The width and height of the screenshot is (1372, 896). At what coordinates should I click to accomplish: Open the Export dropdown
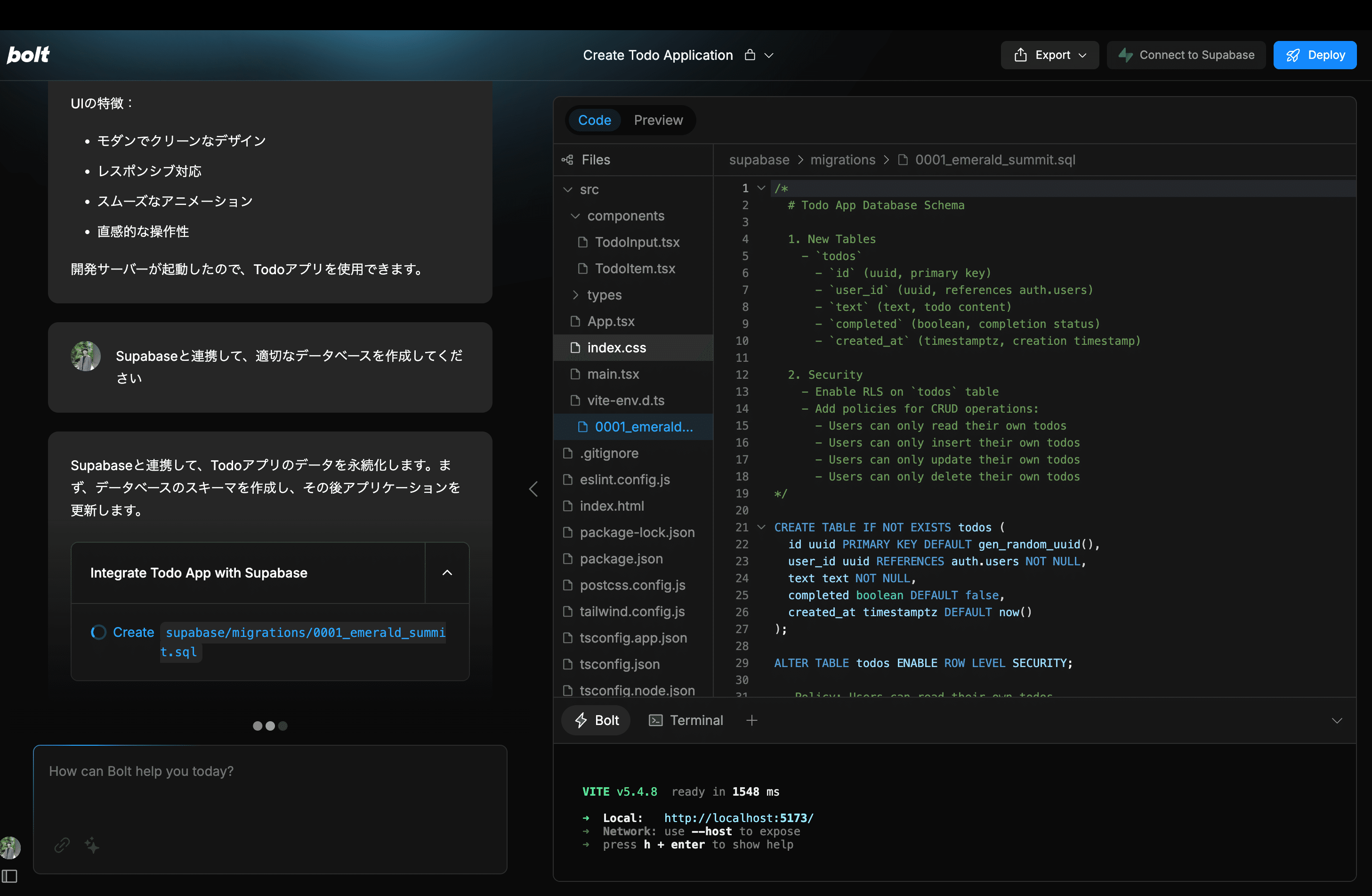(x=1049, y=55)
